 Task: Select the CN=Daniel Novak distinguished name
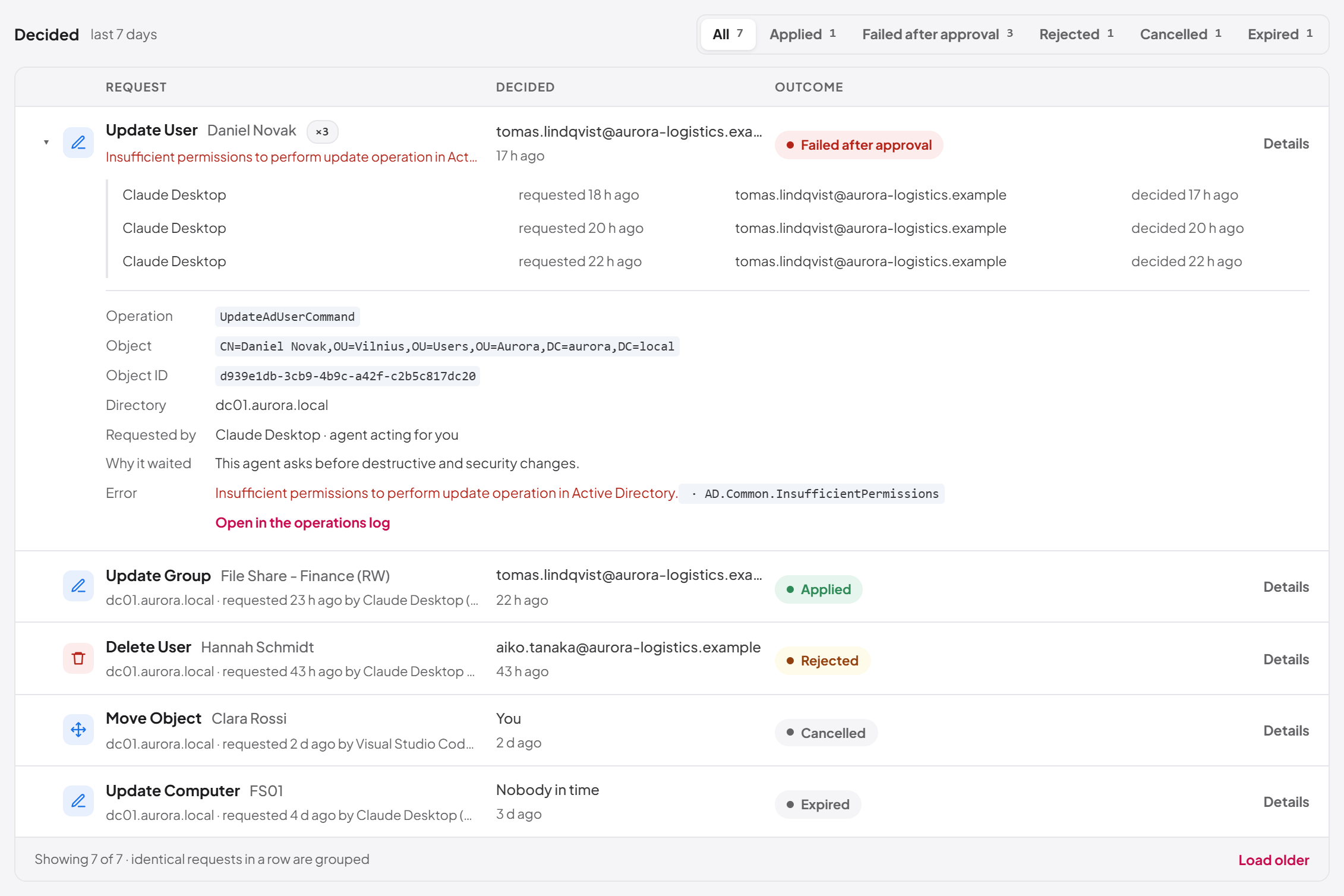click(447, 346)
